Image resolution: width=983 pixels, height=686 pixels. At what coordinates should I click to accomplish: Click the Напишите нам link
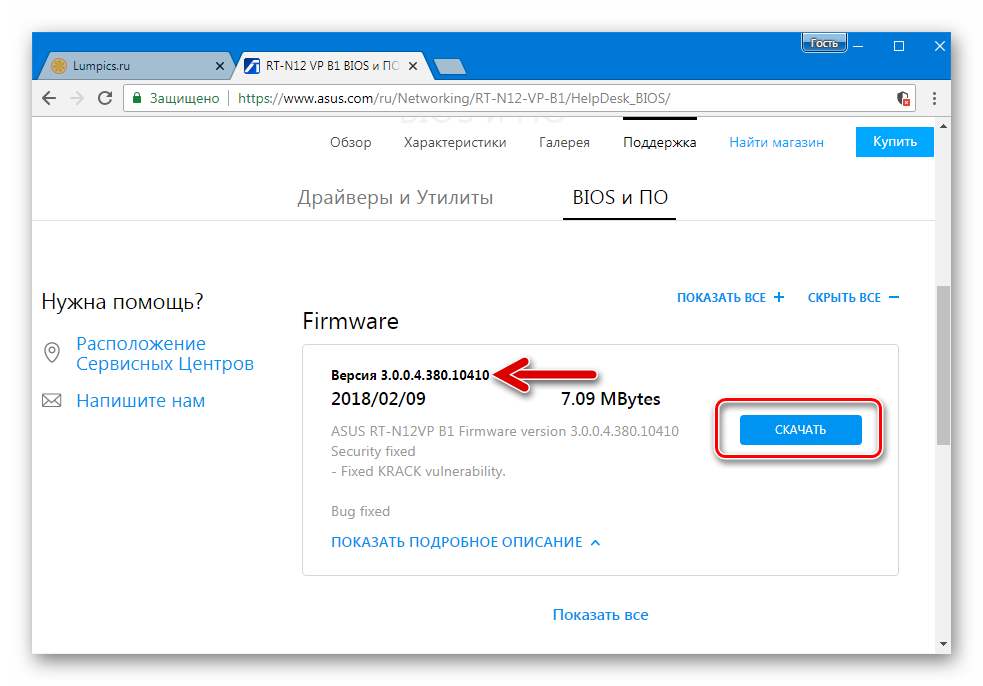[140, 401]
